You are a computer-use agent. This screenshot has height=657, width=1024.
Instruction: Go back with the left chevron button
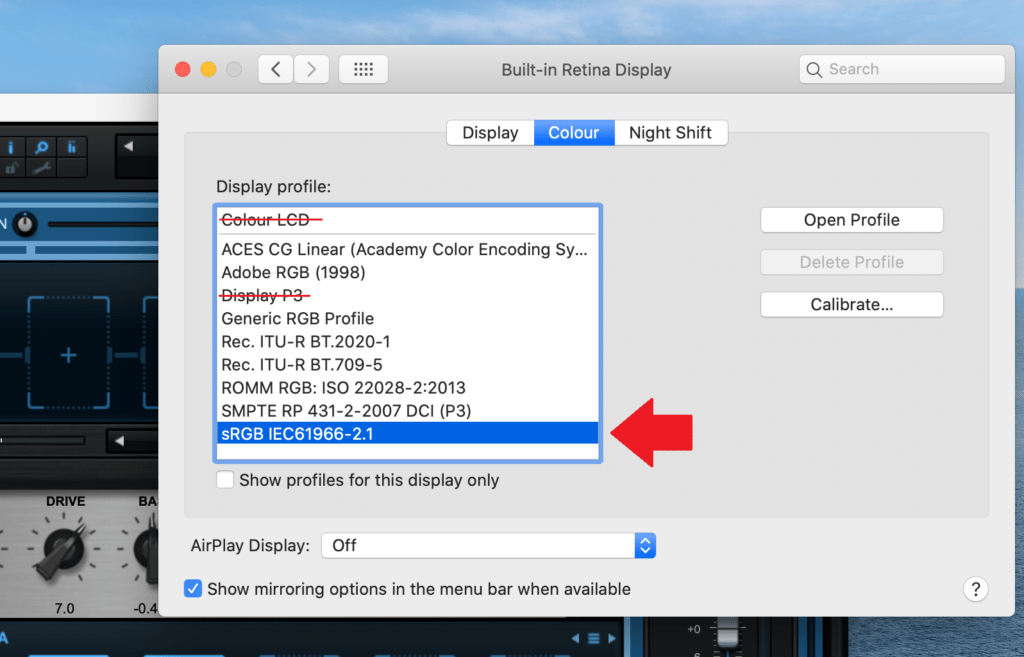pyautogui.click(x=276, y=69)
